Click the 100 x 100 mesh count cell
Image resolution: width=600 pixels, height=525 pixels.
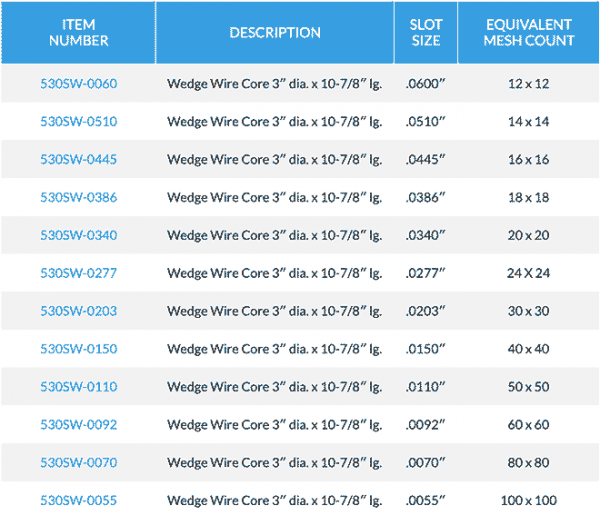528,500
